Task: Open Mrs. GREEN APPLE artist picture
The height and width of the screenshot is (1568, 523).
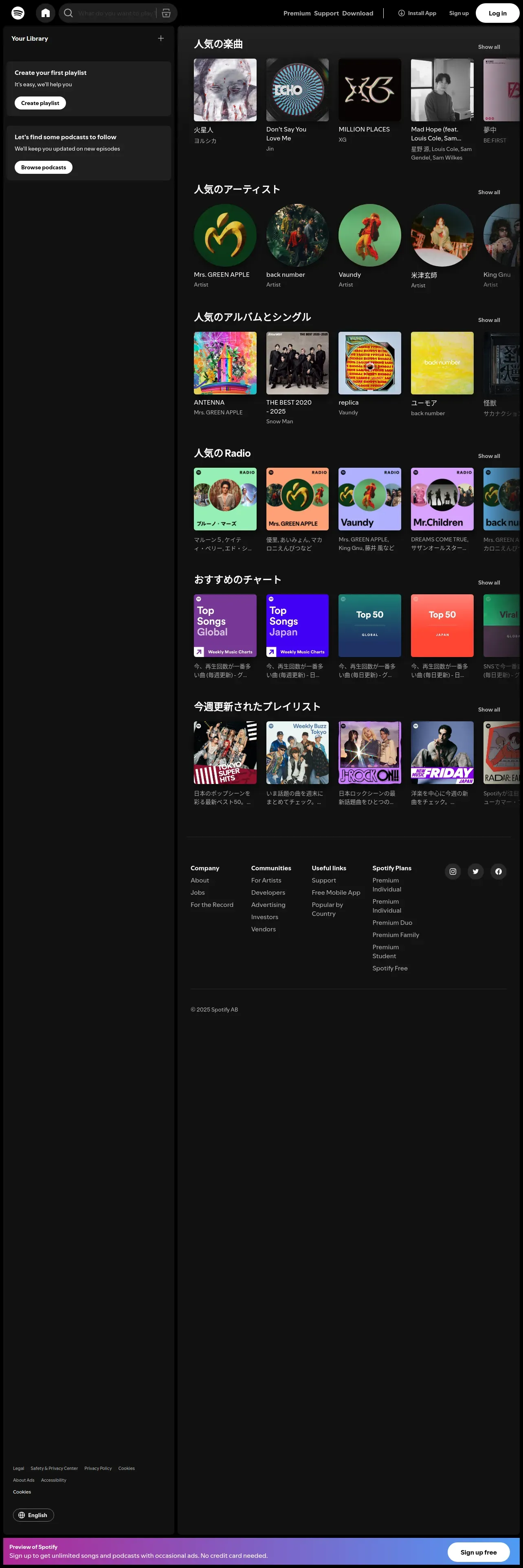Action: click(x=225, y=235)
